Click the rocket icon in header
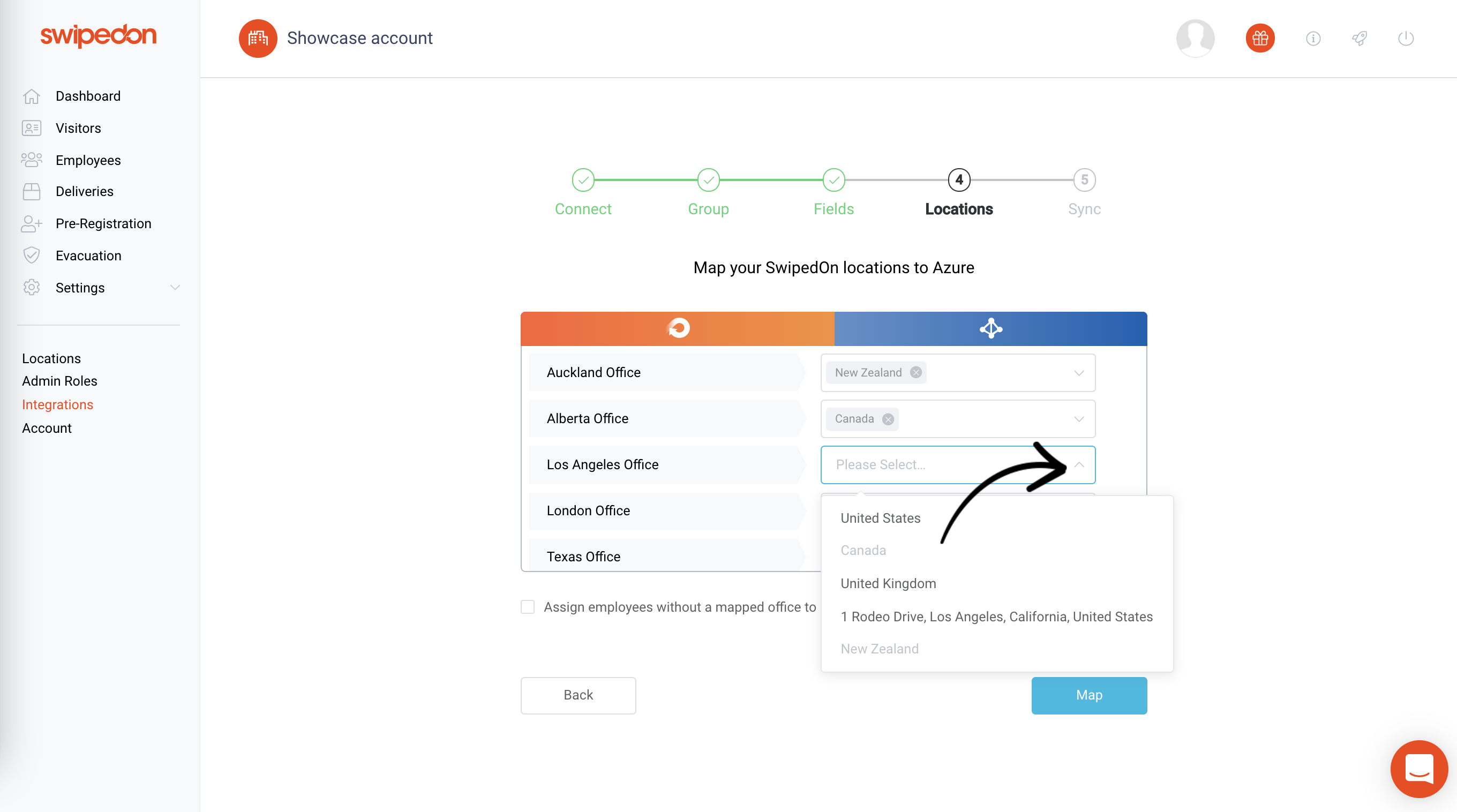The height and width of the screenshot is (812, 1457). coord(1360,39)
